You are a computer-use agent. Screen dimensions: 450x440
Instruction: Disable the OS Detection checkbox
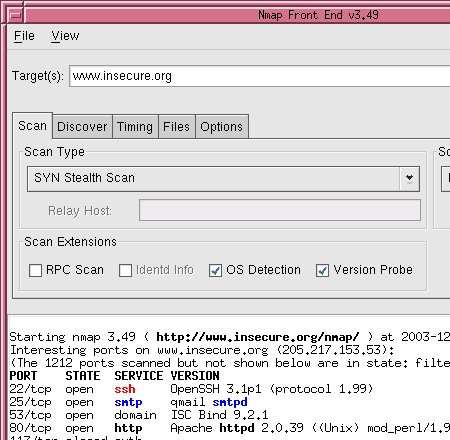point(215,270)
